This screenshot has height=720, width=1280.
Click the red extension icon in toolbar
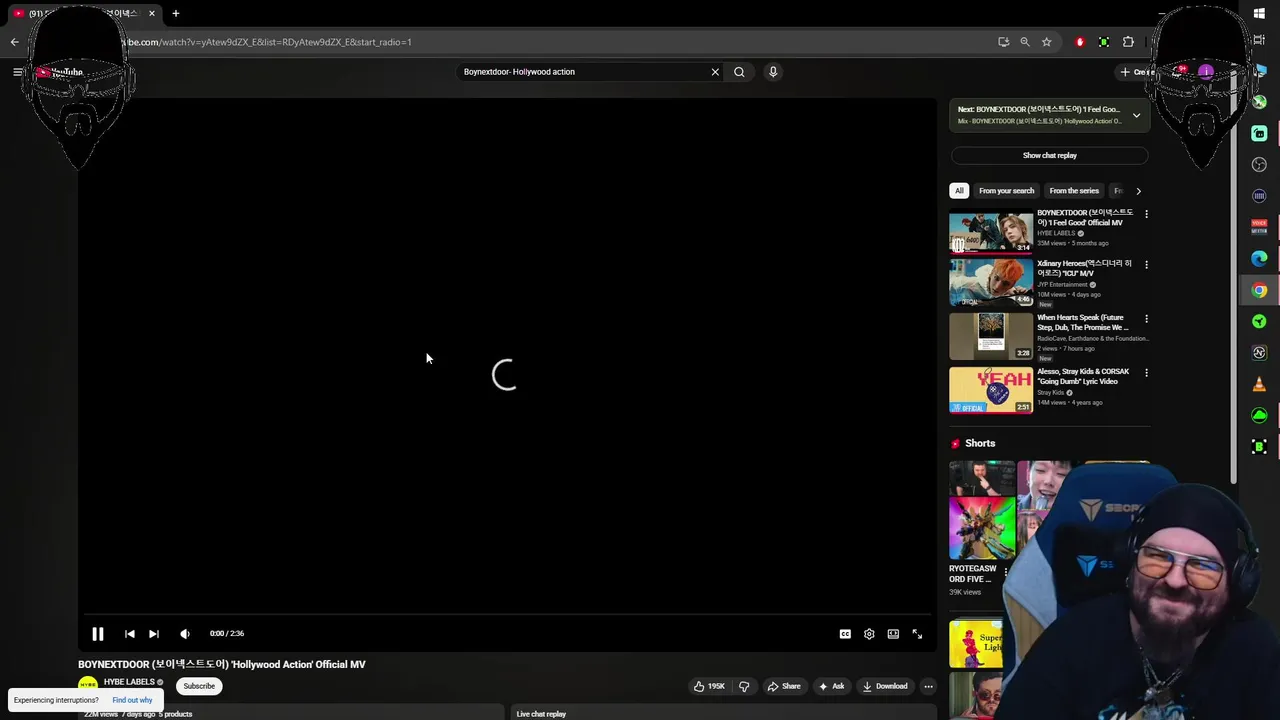click(1080, 42)
